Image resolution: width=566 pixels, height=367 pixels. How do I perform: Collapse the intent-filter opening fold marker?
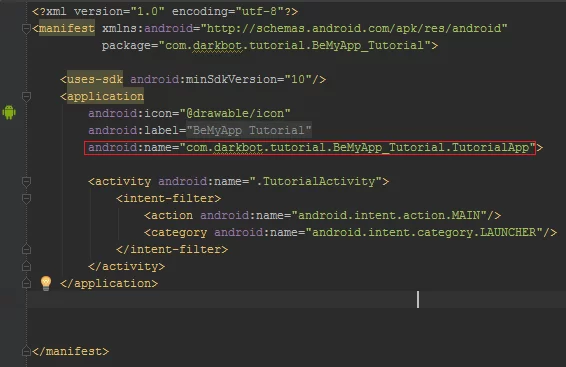coord(26,198)
